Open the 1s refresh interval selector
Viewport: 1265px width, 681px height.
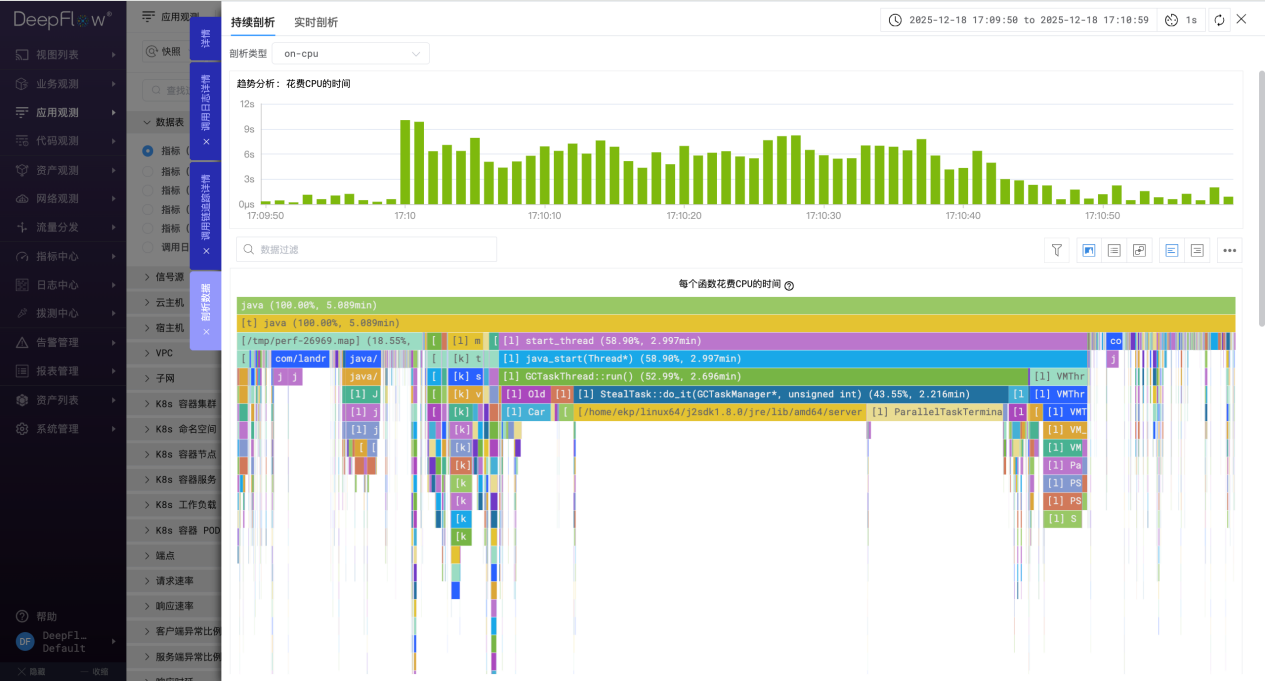(1181, 20)
